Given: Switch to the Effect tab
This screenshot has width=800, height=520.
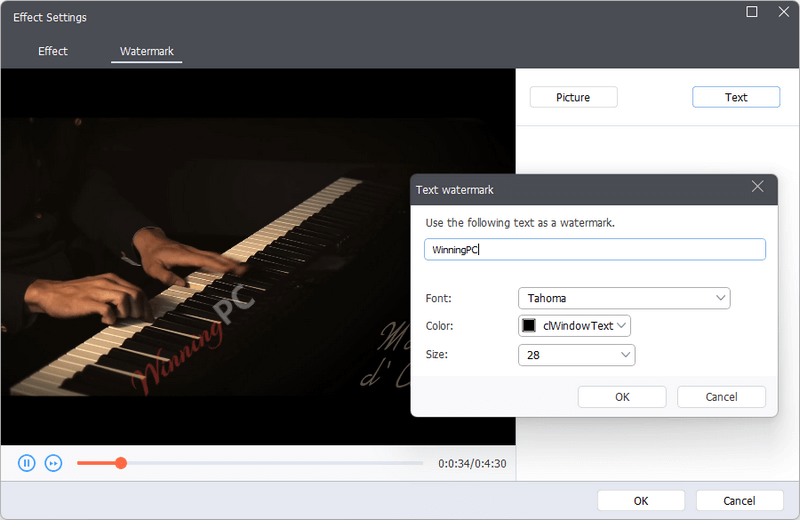Looking at the screenshot, I should (53, 51).
